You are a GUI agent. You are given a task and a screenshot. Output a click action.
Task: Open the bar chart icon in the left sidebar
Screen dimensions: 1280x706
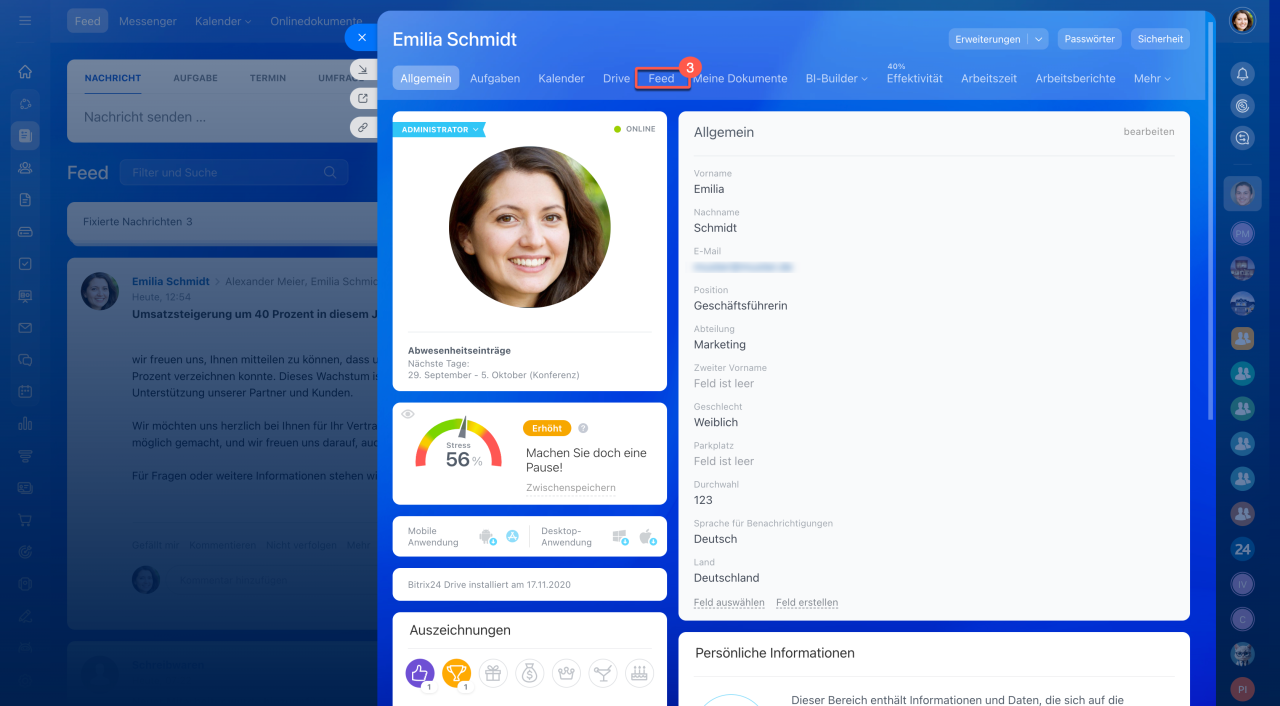25,423
